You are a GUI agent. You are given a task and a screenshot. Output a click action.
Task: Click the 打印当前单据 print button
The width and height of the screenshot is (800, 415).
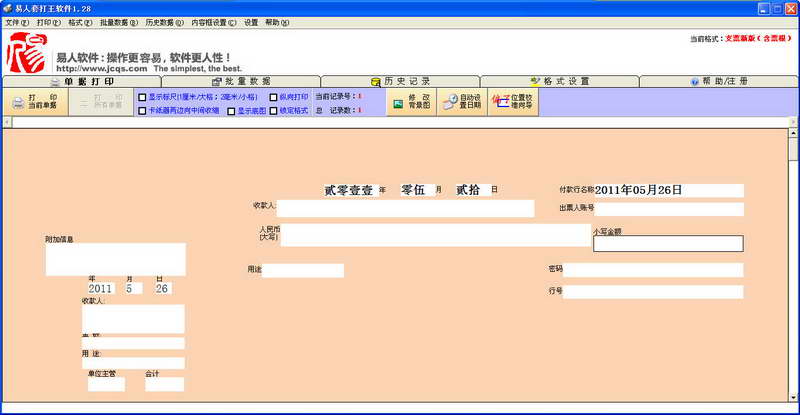[x=35, y=102]
